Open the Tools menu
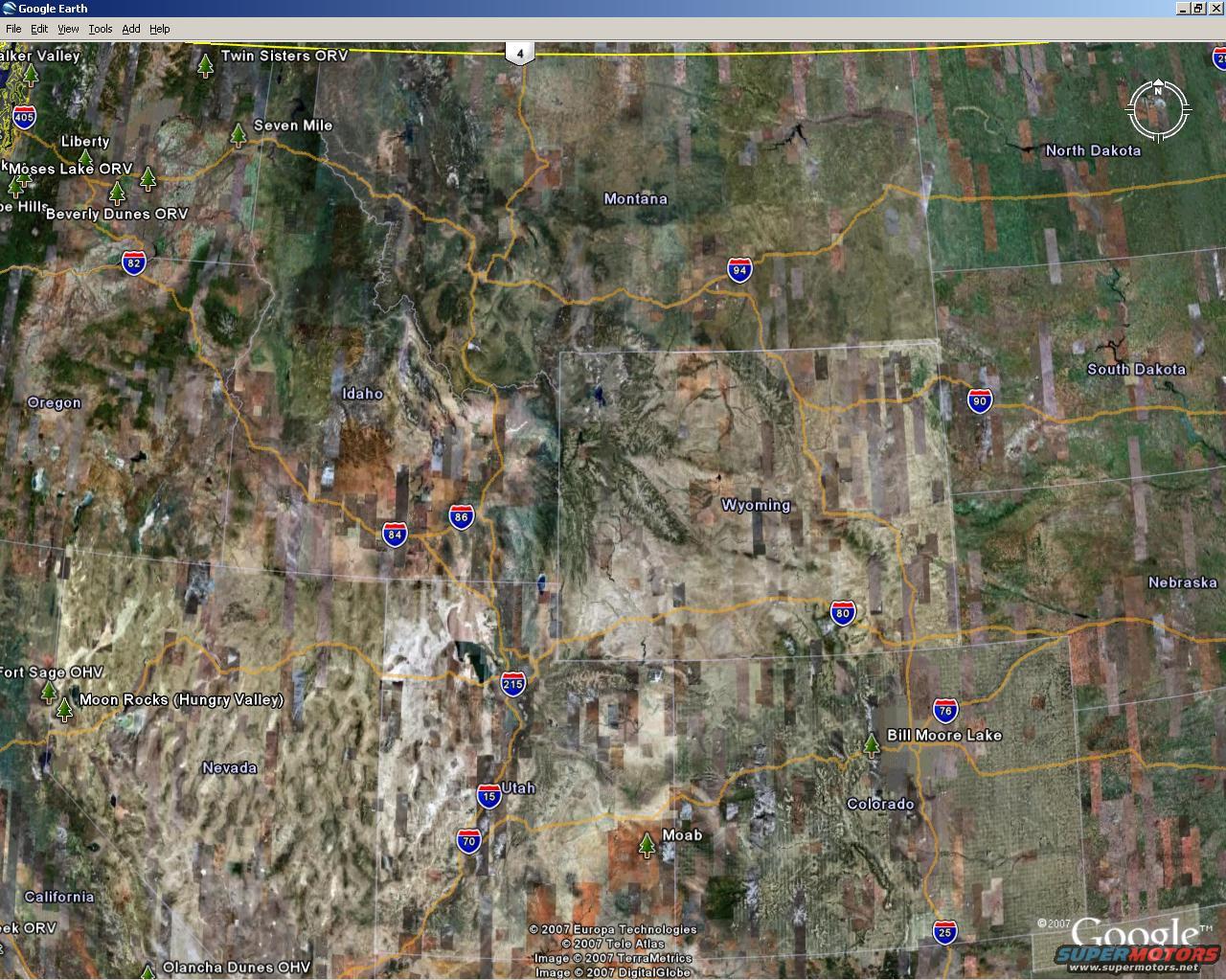The image size is (1226, 980). point(101,29)
